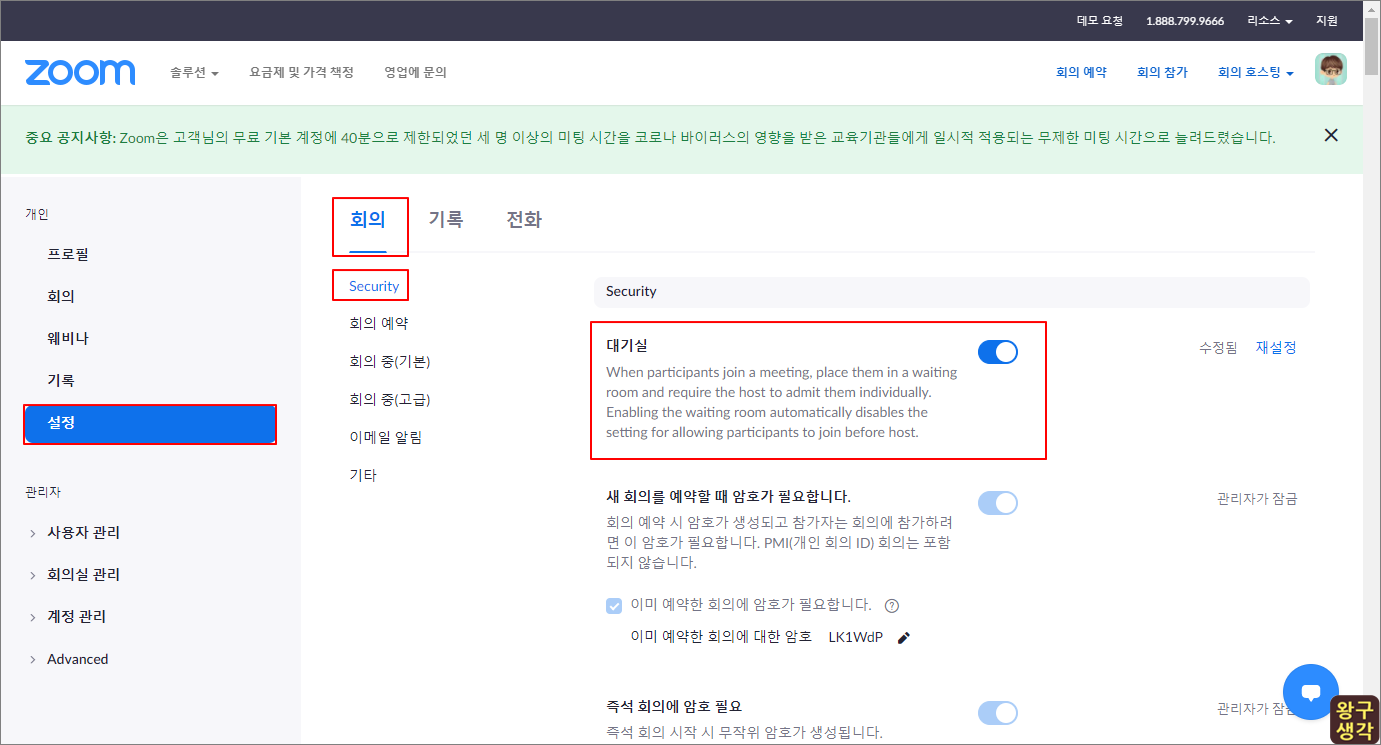This screenshot has height=745, width=1381.
Task: Click the Security section heading
Action: [x=631, y=291]
